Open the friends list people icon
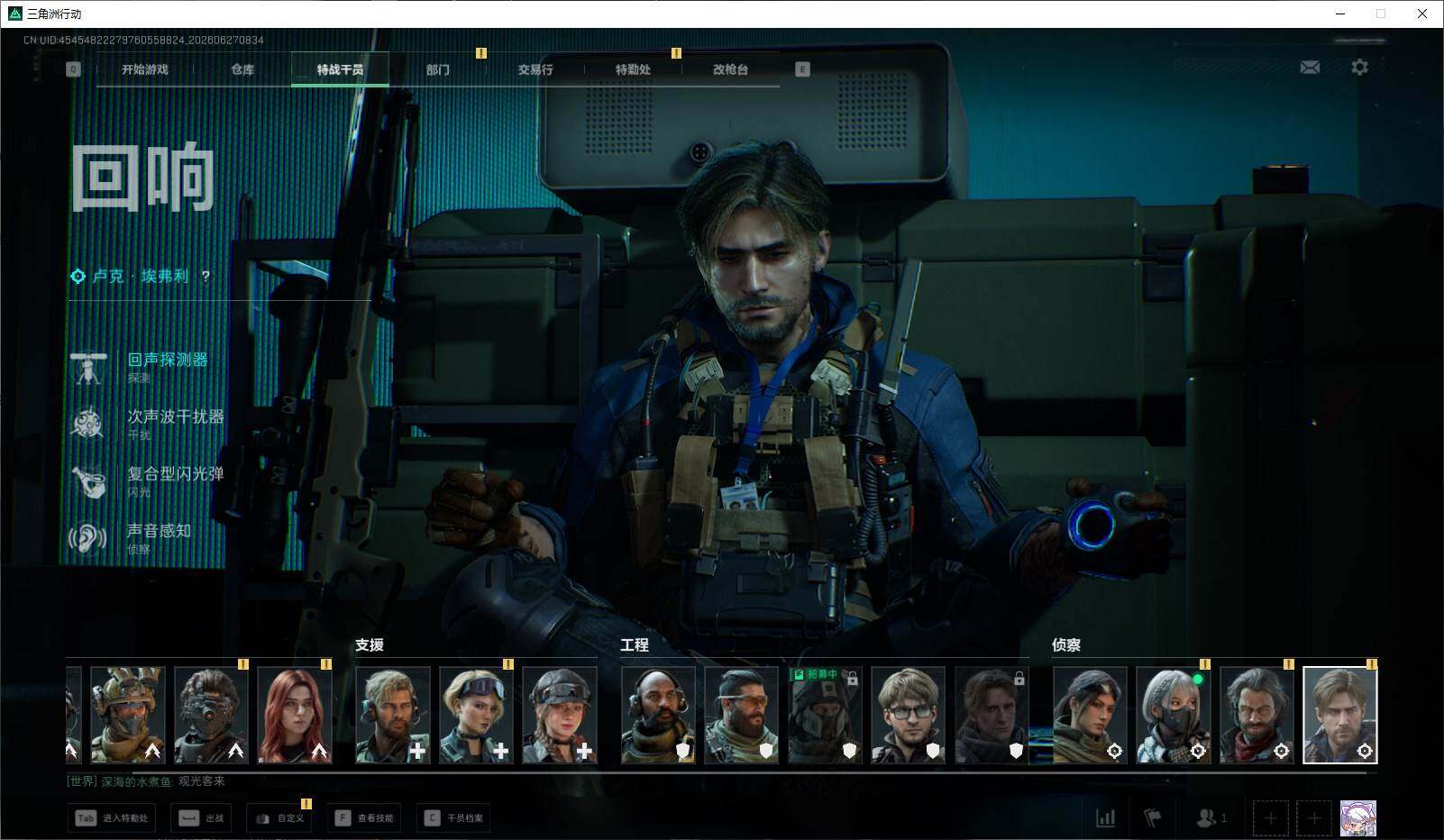This screenshot has width=1444, height=840. tap(1211, 817)
